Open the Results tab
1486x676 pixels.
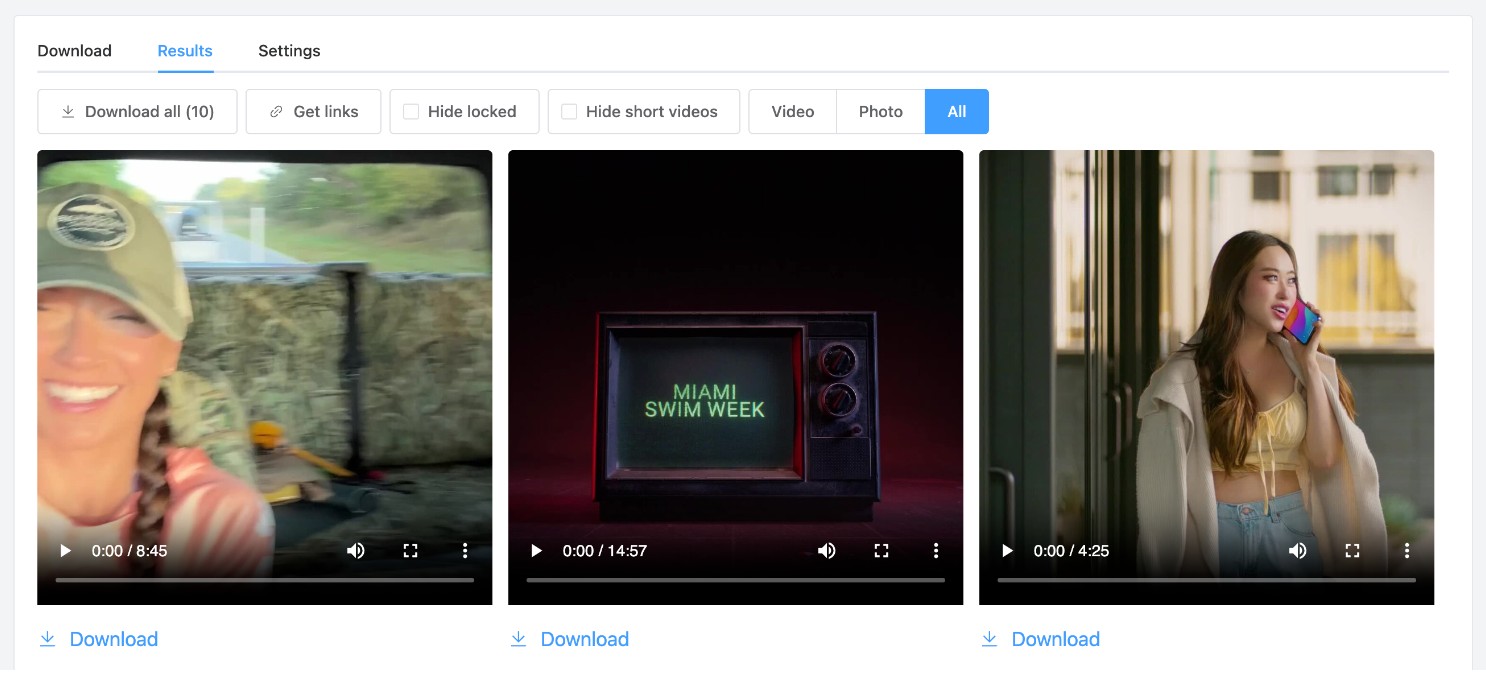pyautogui.click(x=185, y=51)
